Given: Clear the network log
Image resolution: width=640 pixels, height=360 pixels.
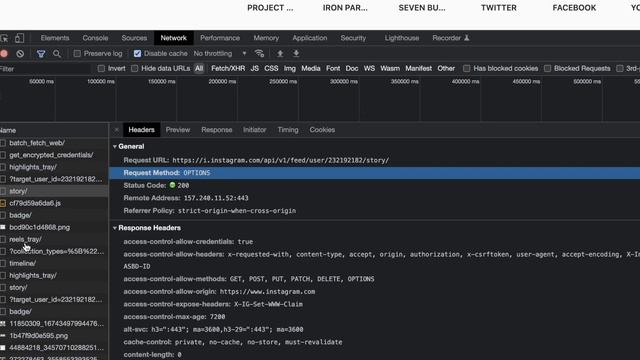Looking at the screenshot, I should [x=20, y=53].
